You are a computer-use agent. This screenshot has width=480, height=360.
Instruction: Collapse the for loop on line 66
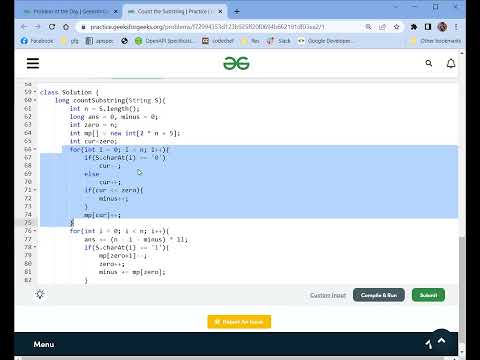click(x=35, y=149)
